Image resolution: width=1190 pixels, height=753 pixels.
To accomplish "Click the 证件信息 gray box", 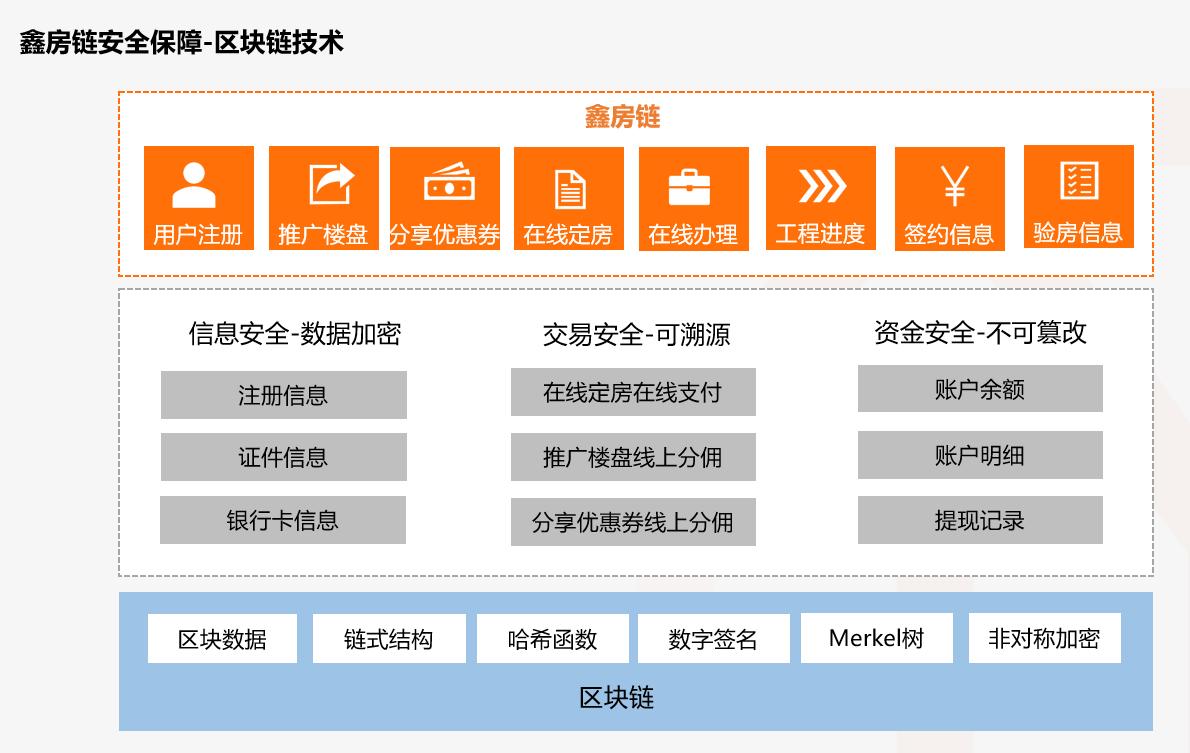I will coord(284,457).
